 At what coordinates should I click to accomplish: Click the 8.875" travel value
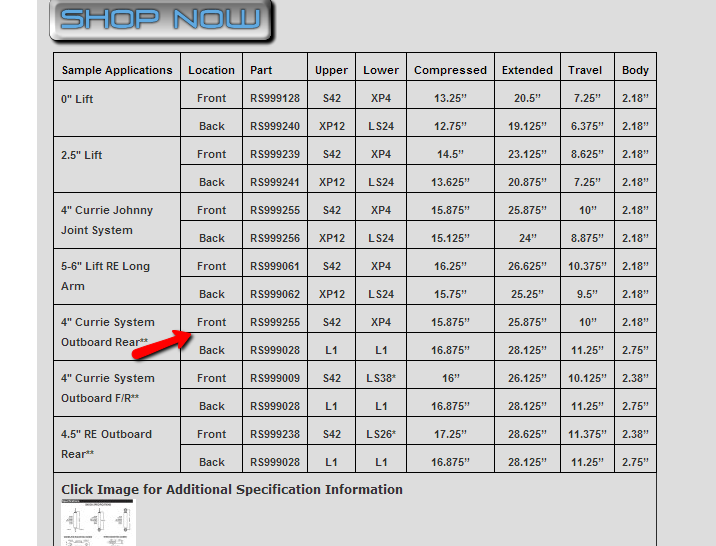(x=587, y=238)
